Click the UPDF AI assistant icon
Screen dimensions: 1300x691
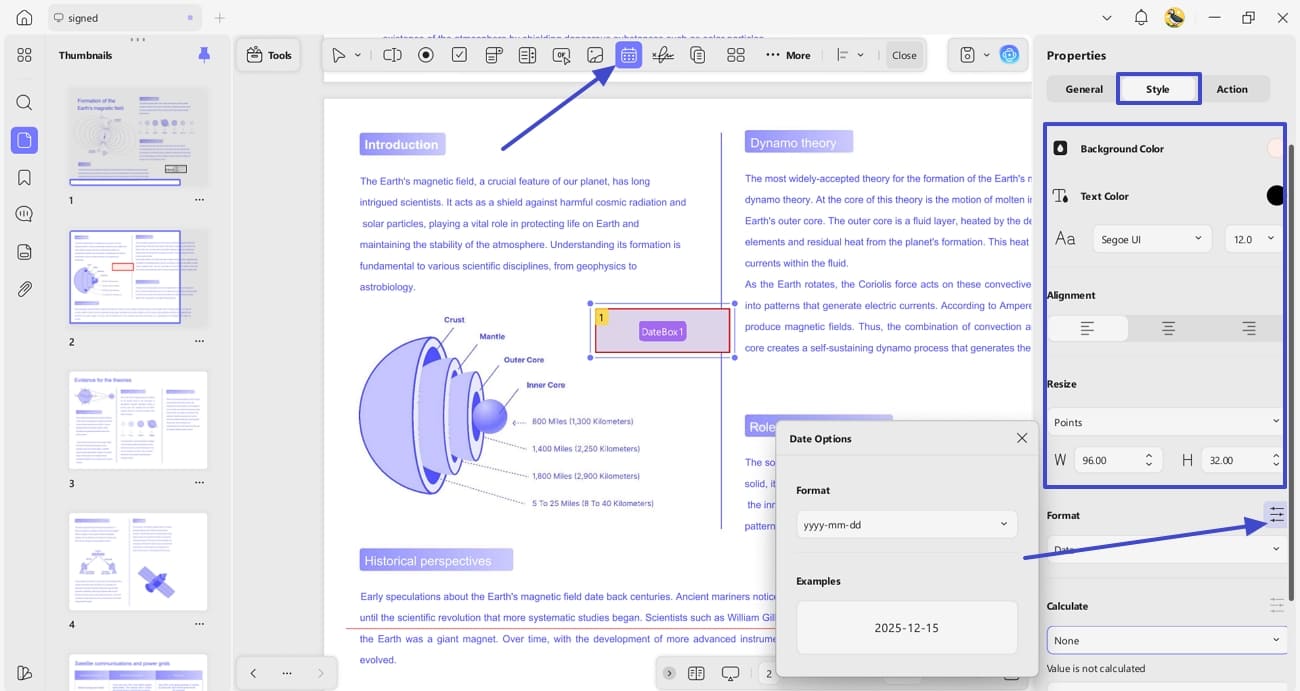tap(1009, 55)
